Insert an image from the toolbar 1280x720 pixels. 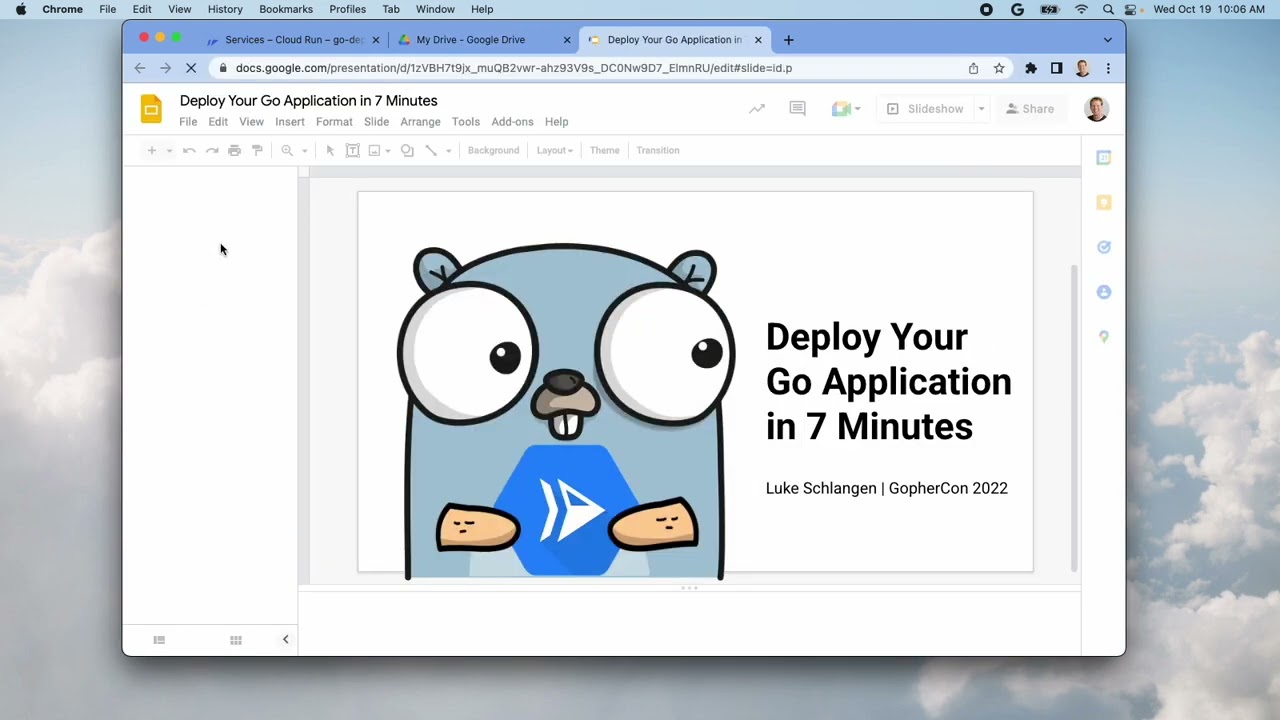(374, 150)
